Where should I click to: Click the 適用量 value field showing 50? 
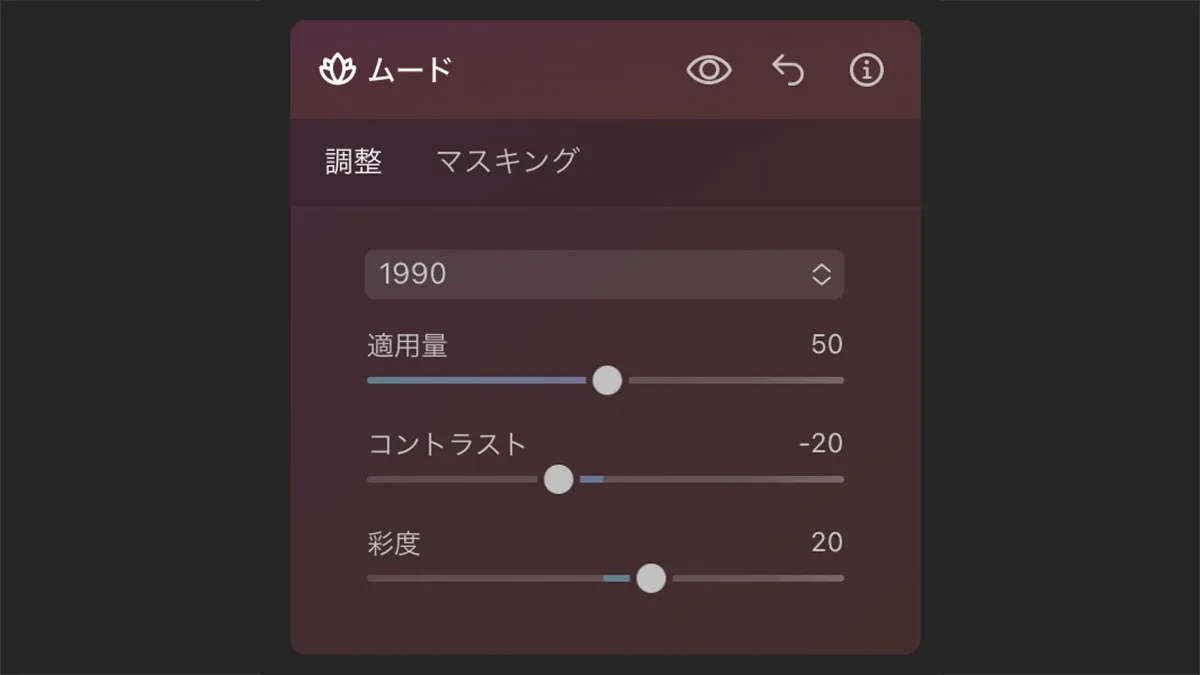(x=827, y=345)
